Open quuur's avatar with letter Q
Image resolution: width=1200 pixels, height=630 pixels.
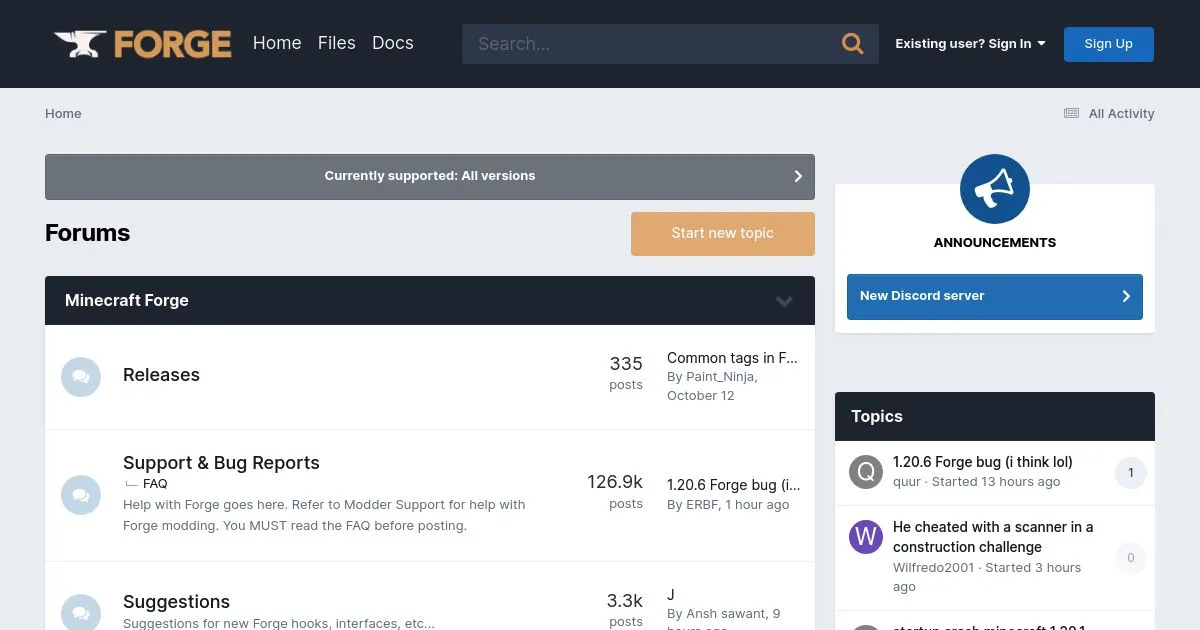pyautogui.click(x=866, y=472)
